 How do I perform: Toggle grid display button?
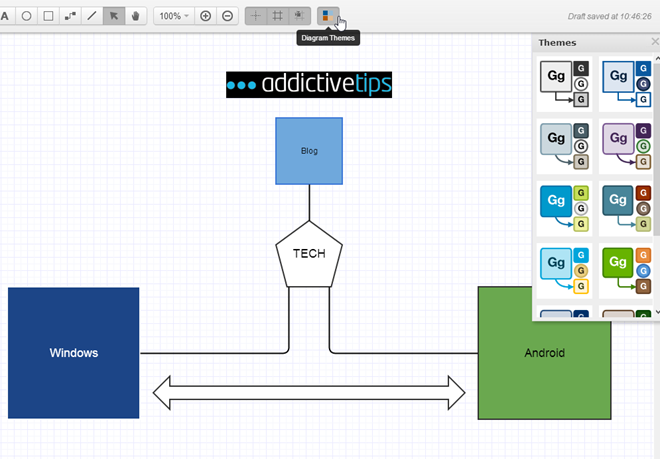tap(277, 16)
